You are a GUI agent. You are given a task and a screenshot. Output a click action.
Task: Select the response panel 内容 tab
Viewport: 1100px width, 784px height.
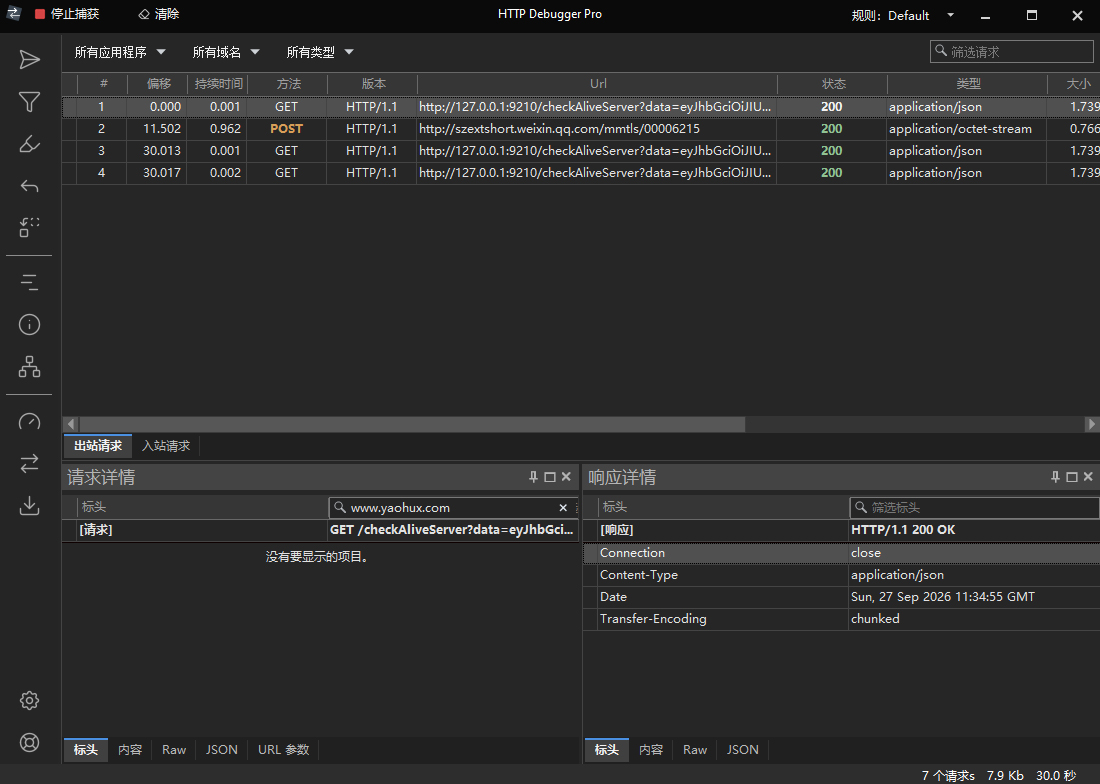(651, 750)
